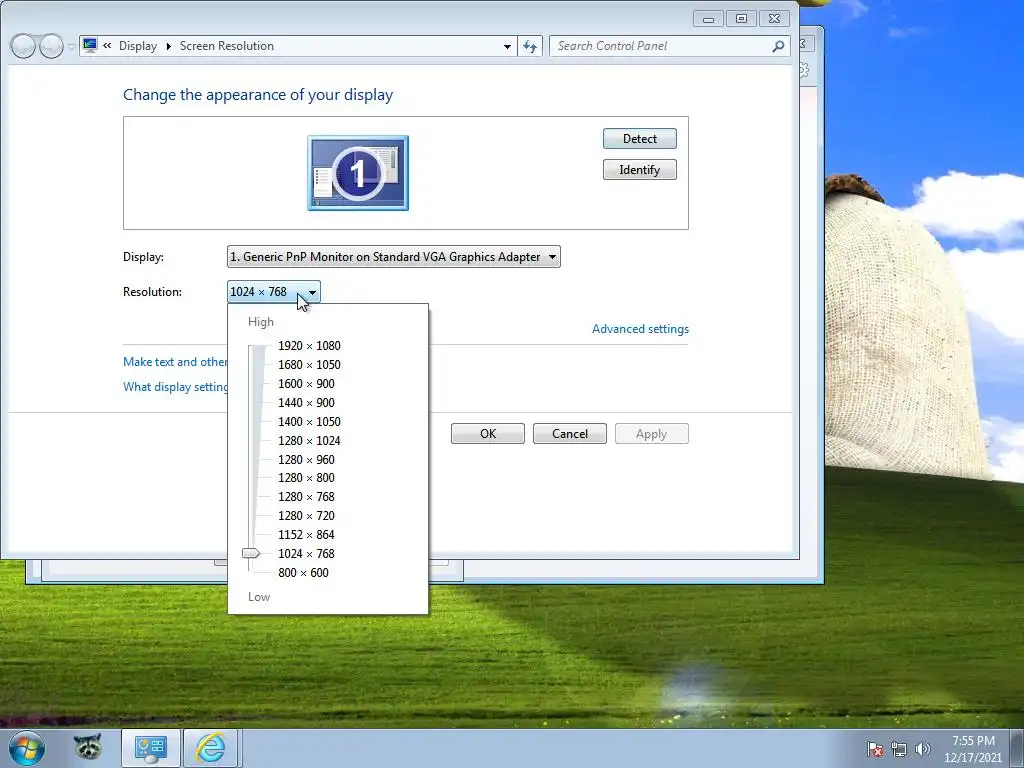Open the recent pages dropdown arrow
Viewport: 1024px width, 768px height.
(71, 46)
